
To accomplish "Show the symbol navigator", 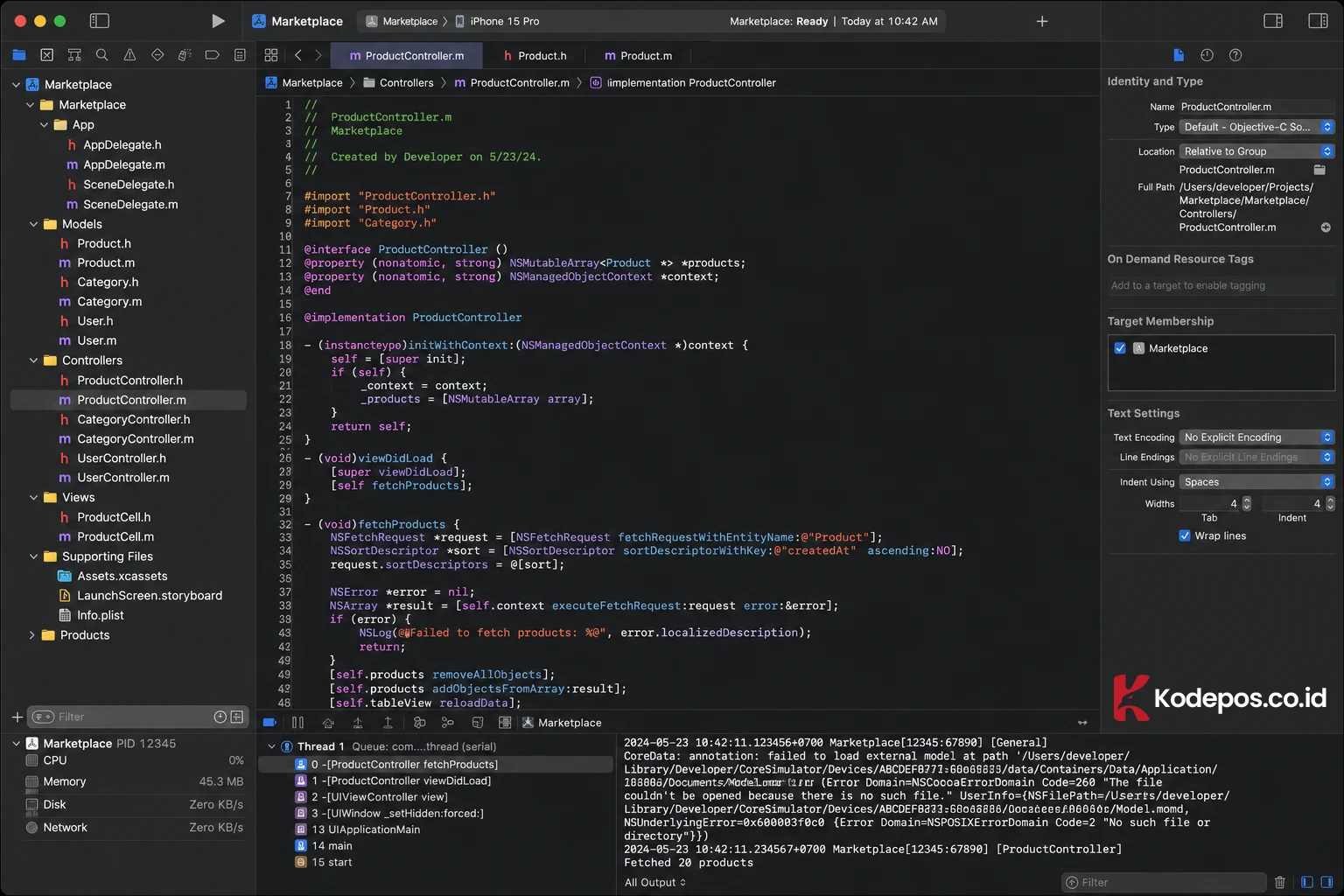I will 74,55.
